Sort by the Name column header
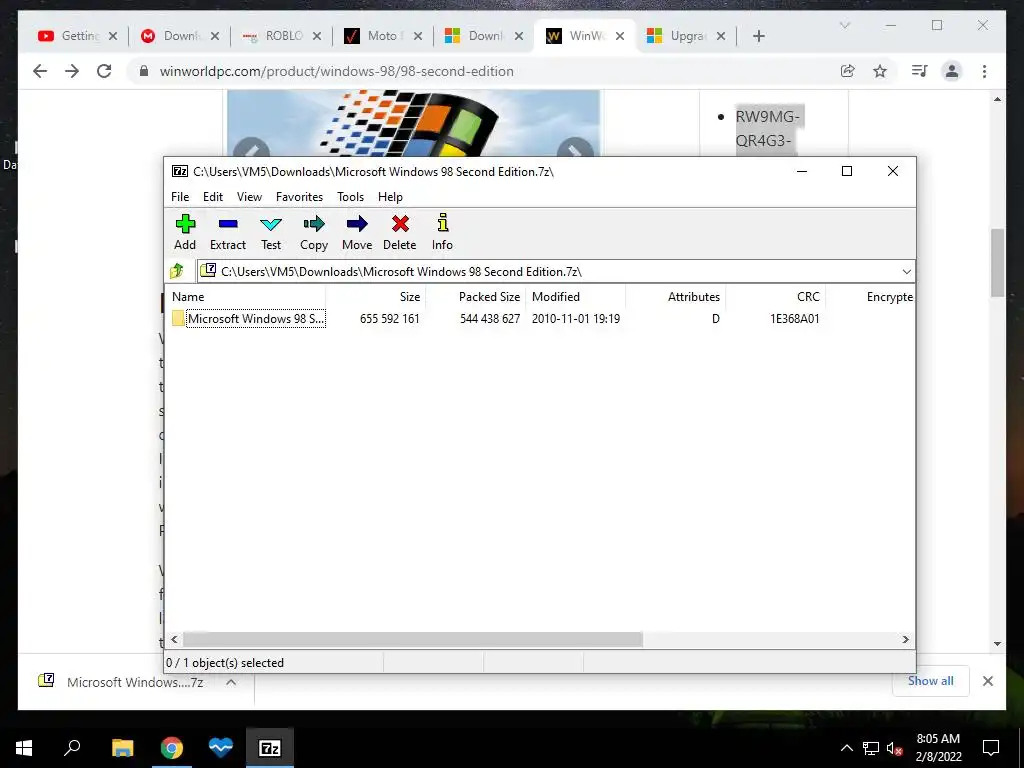The height and width of the screenshot is (768, 1024). point(245,296)
